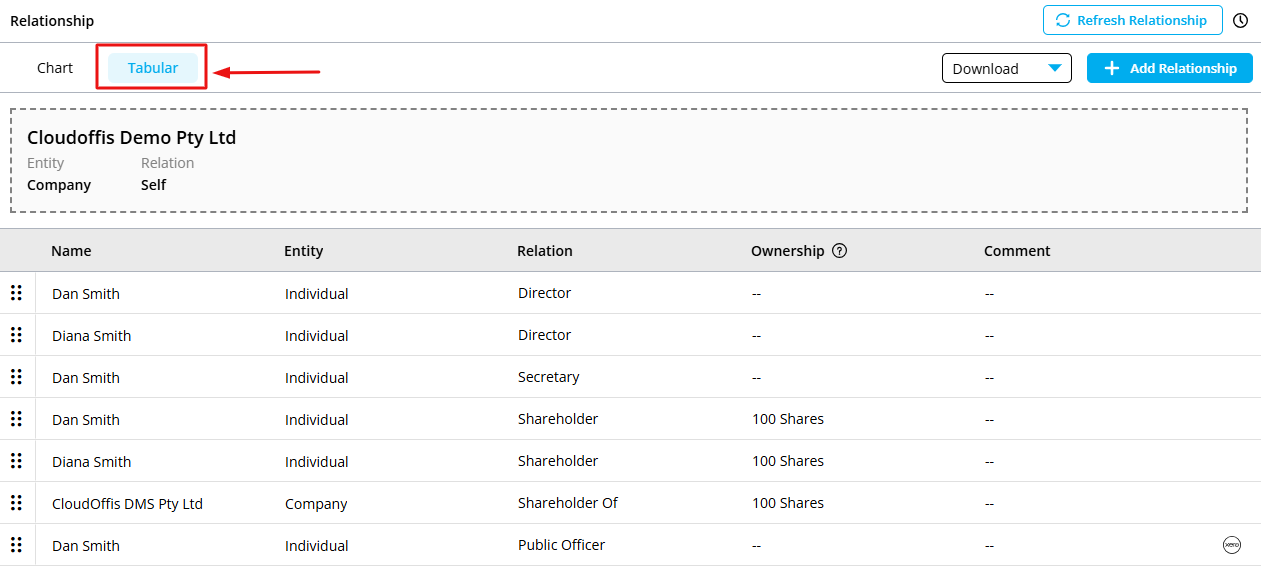
Task: Open the Download dropdown
Action: click(x=1006, y=68)
